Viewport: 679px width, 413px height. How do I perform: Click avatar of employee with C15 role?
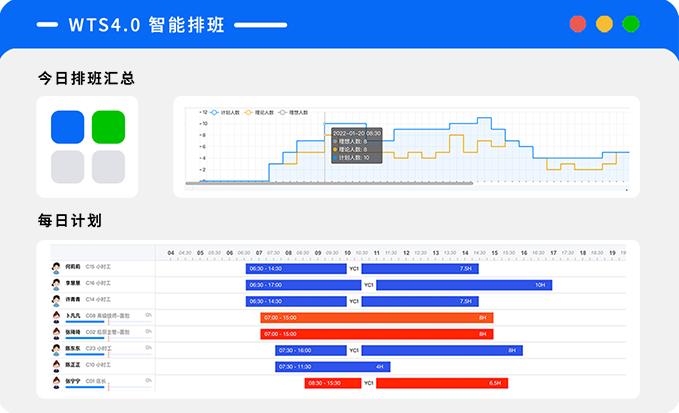click(x=57, y=268)
